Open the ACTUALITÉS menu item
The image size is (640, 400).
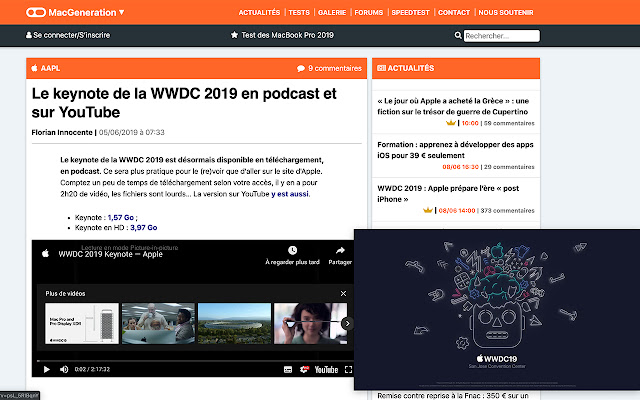tap(259, 12)
